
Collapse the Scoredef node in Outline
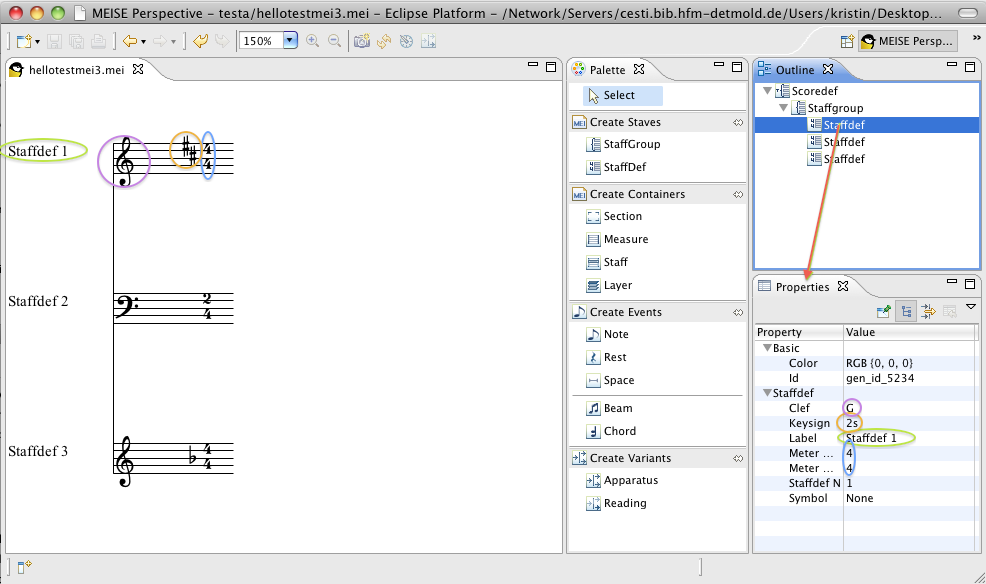[x=766, y=91]
